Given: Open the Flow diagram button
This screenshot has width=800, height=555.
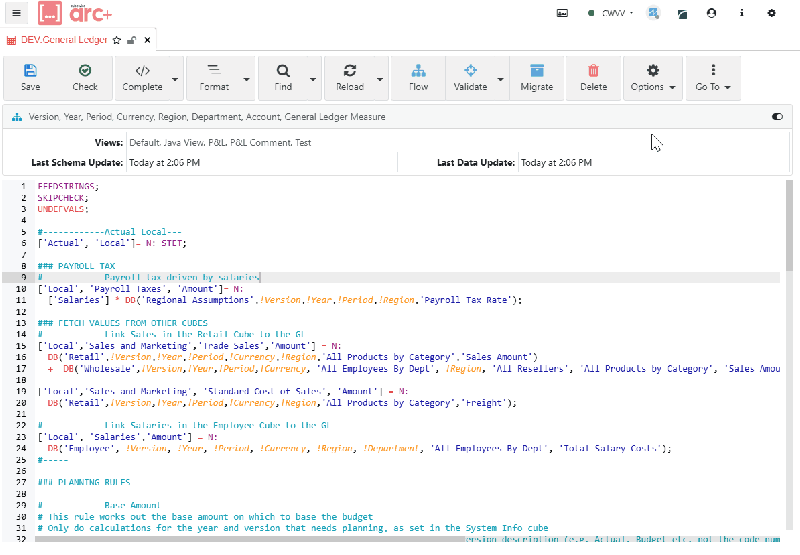Looking at the screenshot, I should [418, 78].
